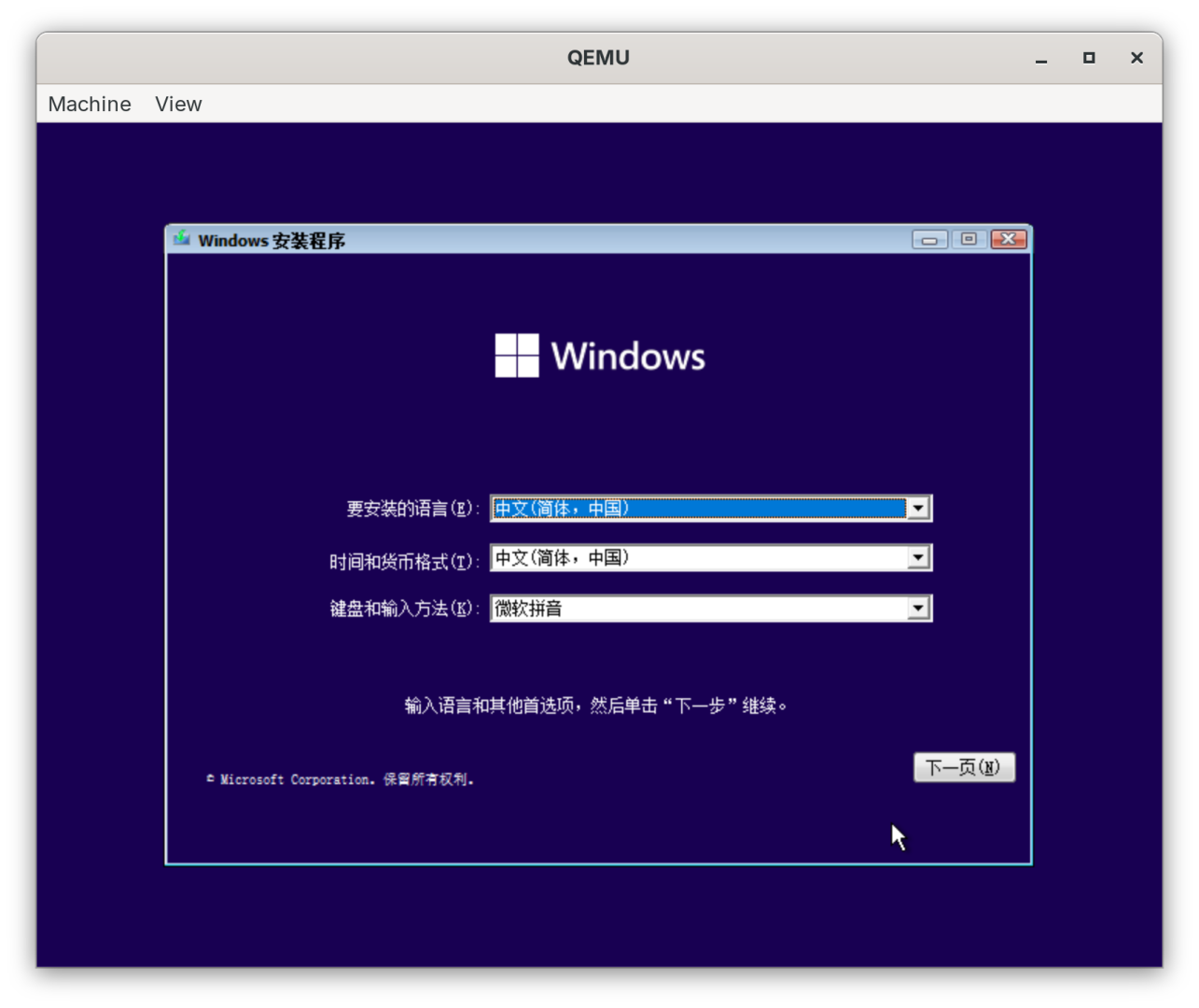Minimize the Windows 安装程序 dialog
This screenshot has height=1008, width=1199.
(929, 240)
